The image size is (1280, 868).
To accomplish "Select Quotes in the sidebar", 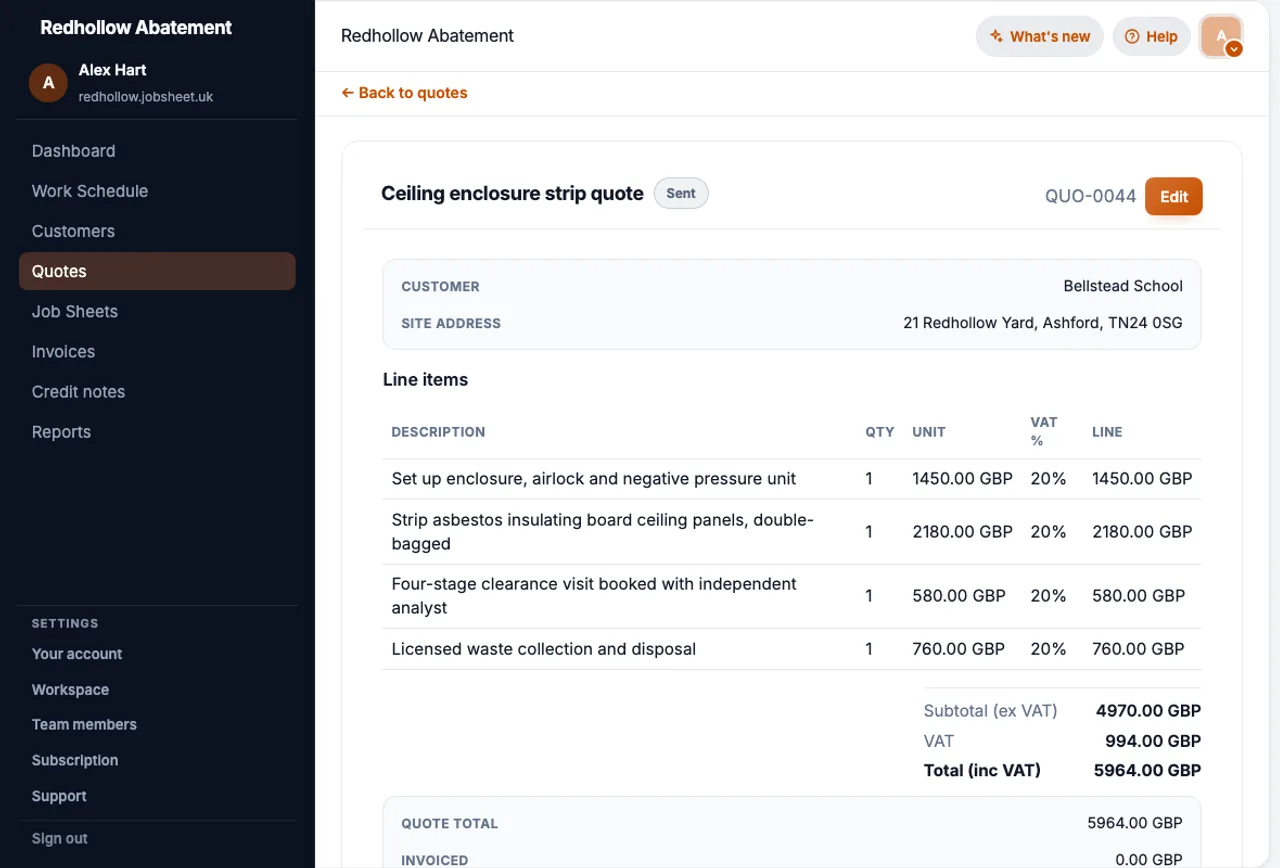I will coord(157,271).
